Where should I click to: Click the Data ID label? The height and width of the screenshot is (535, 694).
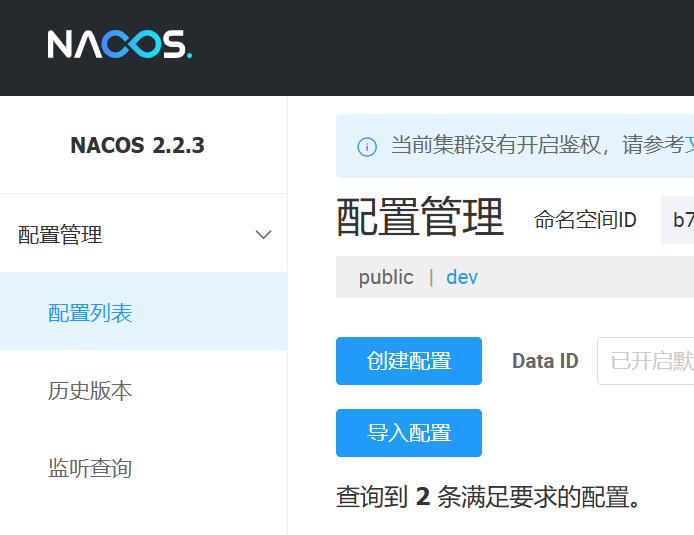coord(545,361)
